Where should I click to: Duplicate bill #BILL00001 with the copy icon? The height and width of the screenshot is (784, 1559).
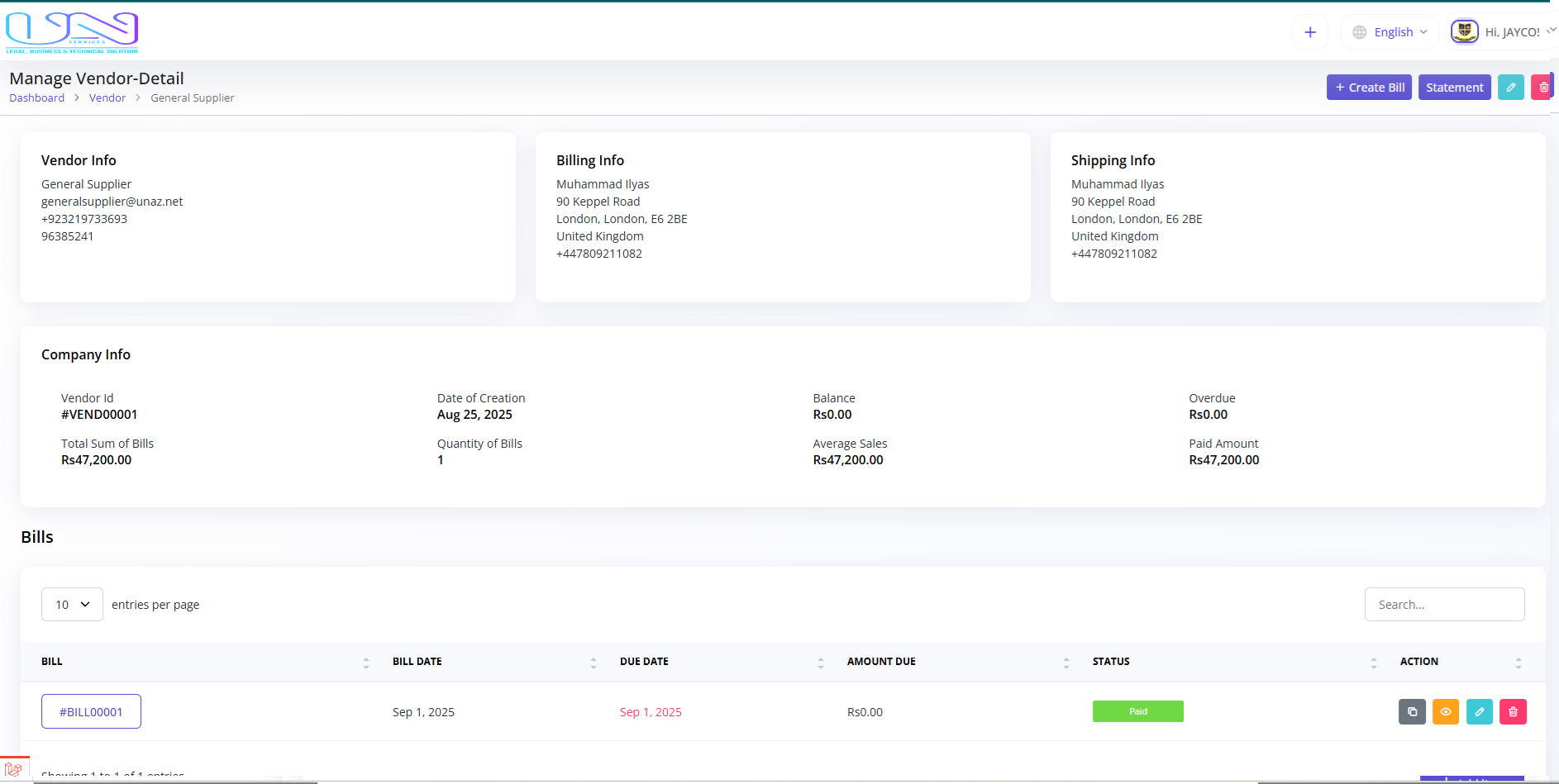click(1412, 711)
